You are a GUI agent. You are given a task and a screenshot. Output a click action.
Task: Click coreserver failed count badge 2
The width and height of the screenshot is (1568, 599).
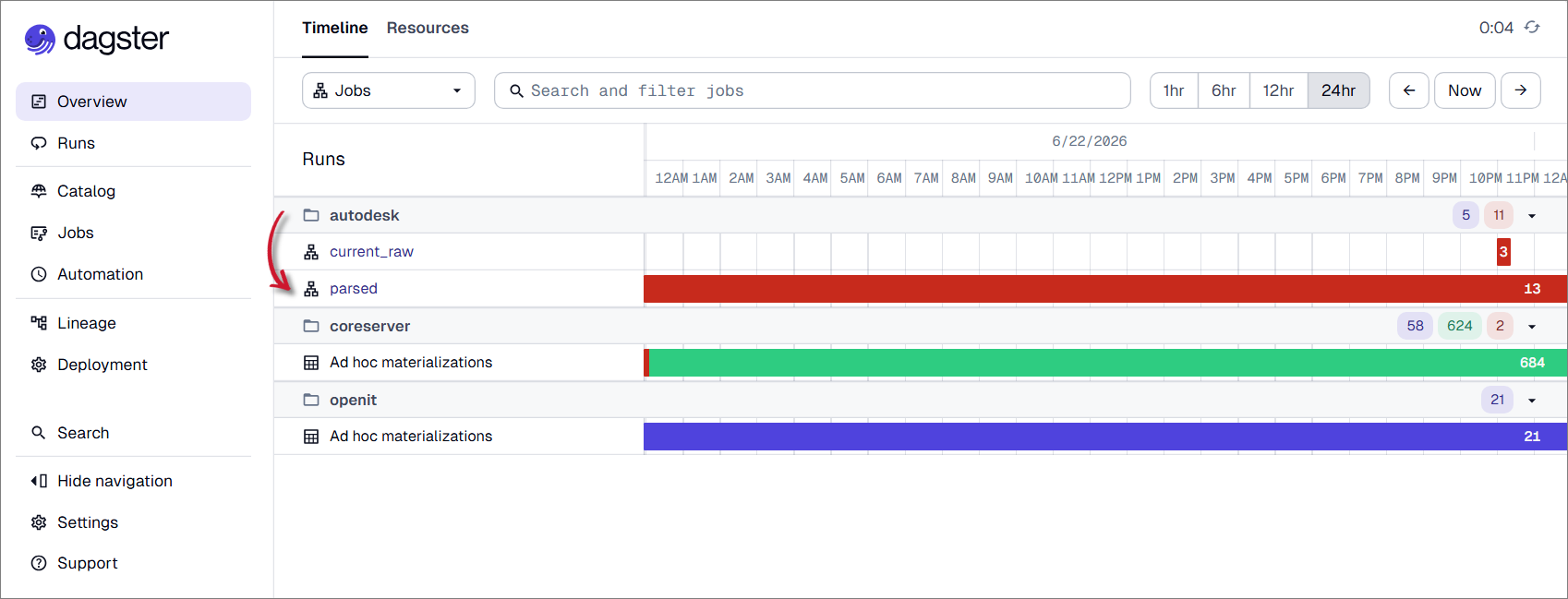tap(1500, 326)
